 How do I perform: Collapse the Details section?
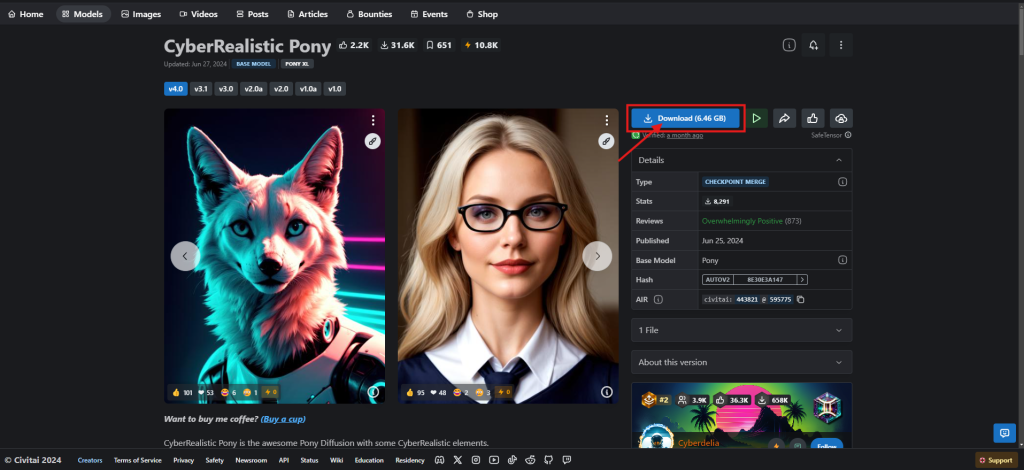tap(838, 160)
